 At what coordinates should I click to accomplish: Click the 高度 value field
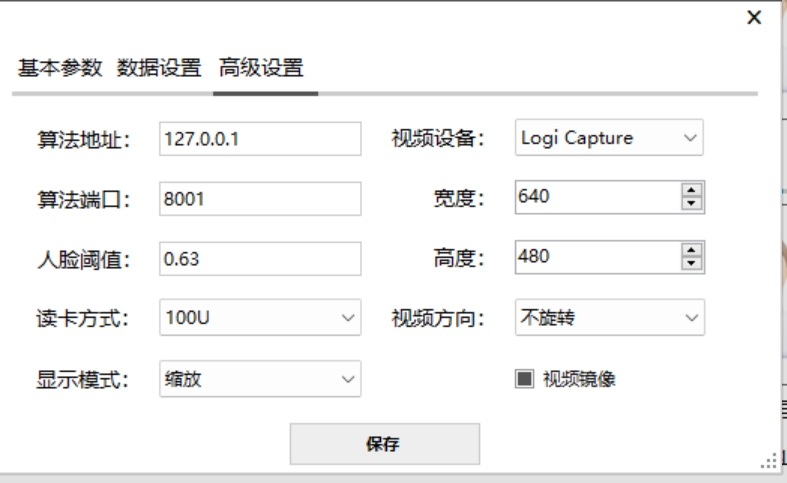pos(596,258)
